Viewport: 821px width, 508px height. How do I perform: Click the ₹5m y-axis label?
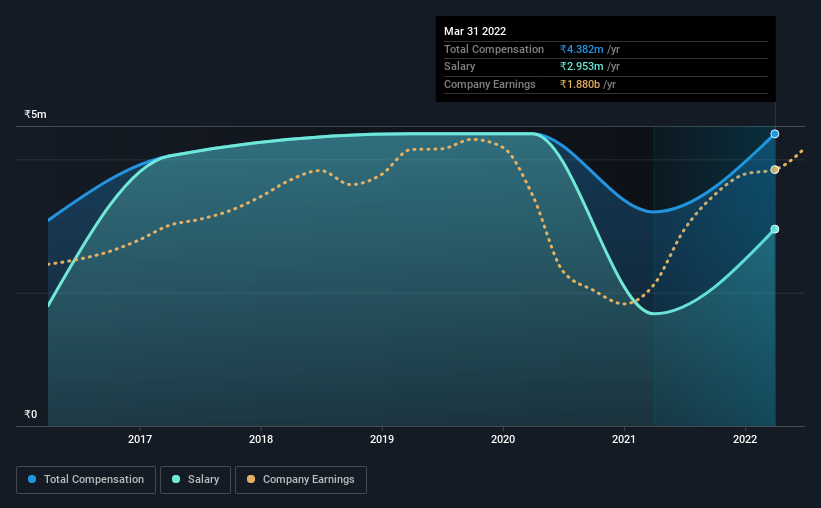pos(35,114)
